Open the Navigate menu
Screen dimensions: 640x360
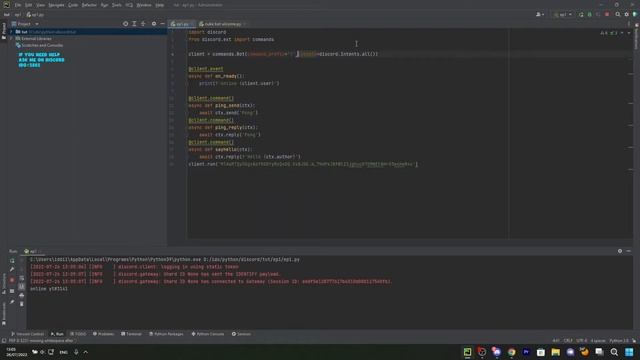56,5
